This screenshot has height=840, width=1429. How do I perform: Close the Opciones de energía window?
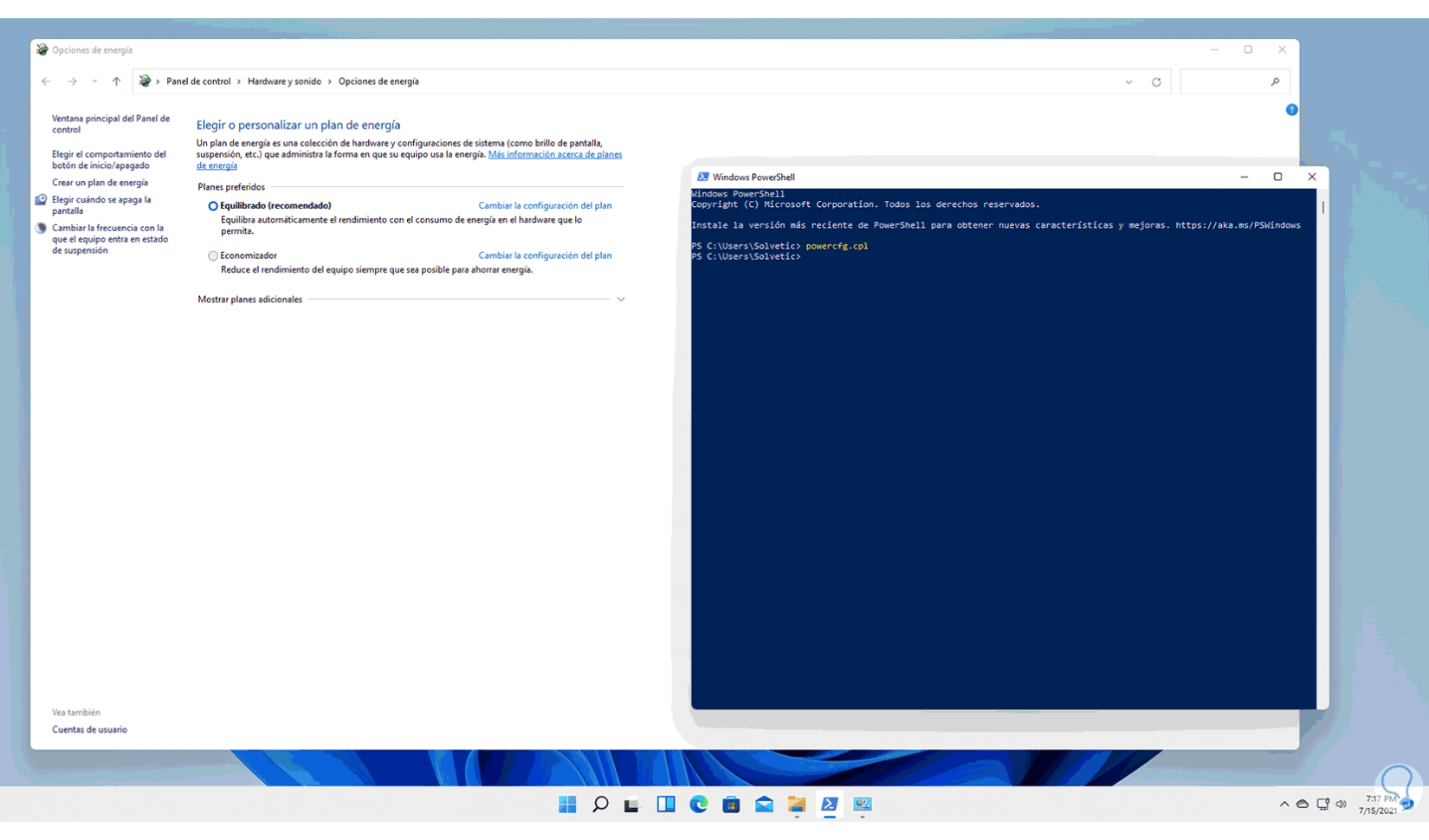coord(1282,50)
